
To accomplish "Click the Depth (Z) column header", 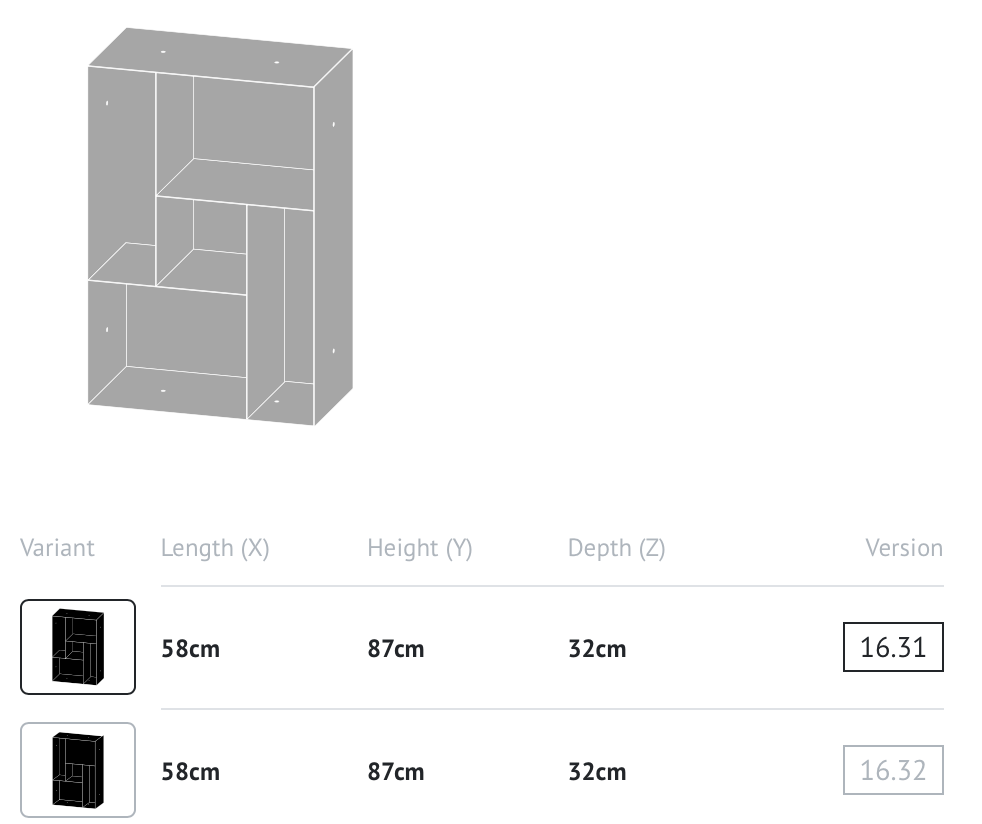I will (x=616, y=548).
